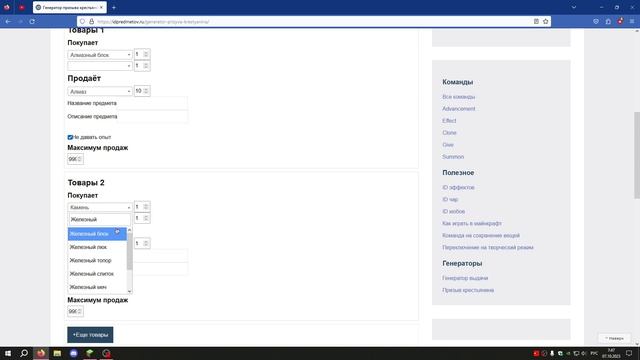The image size is (640, 360).
Task: Open the Камень dropdown in Товары 2
Action: pos(100,207)
